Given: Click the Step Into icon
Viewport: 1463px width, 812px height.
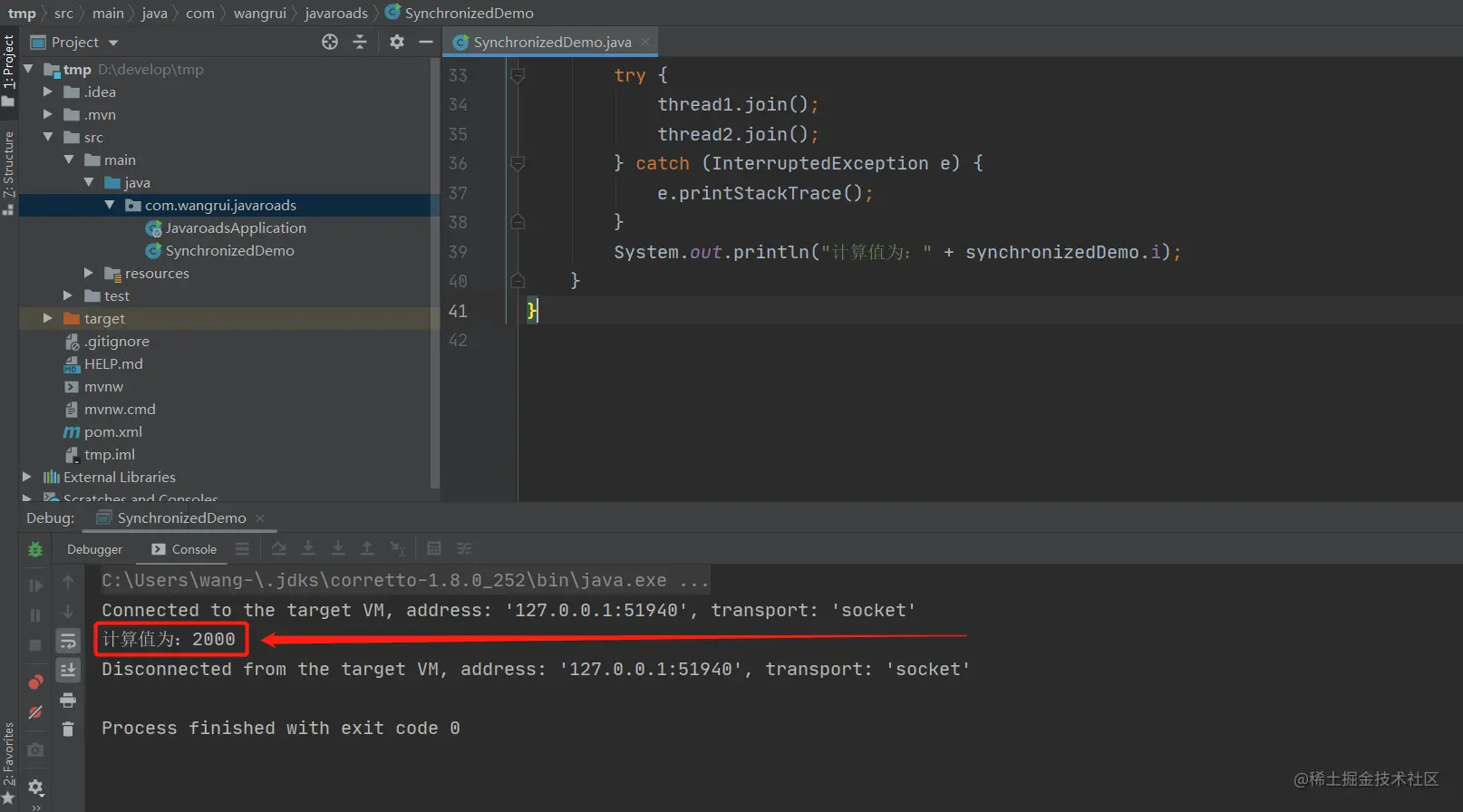Looking at the screenshot, I should (308, 548).
